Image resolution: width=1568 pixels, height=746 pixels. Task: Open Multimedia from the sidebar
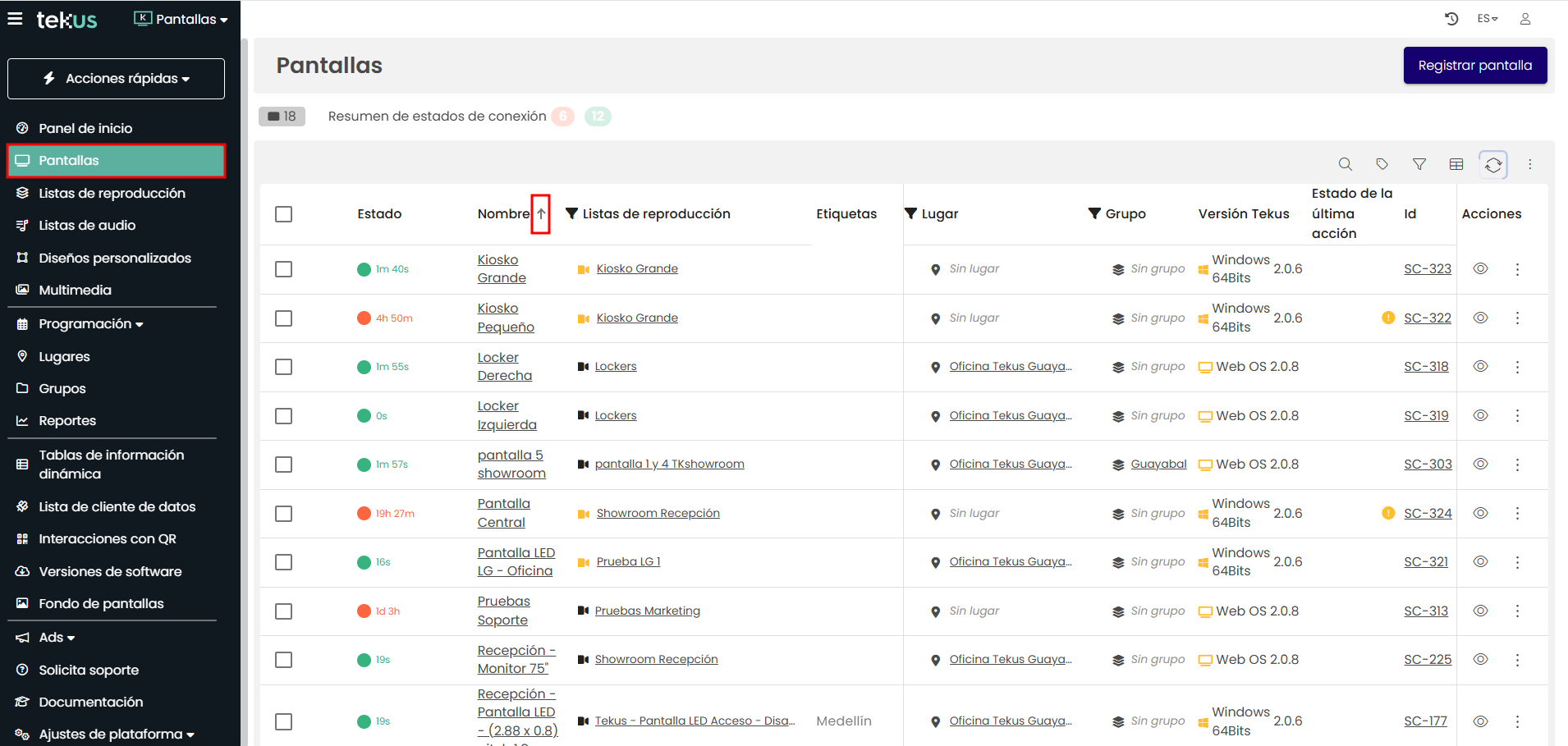(75, 290)
